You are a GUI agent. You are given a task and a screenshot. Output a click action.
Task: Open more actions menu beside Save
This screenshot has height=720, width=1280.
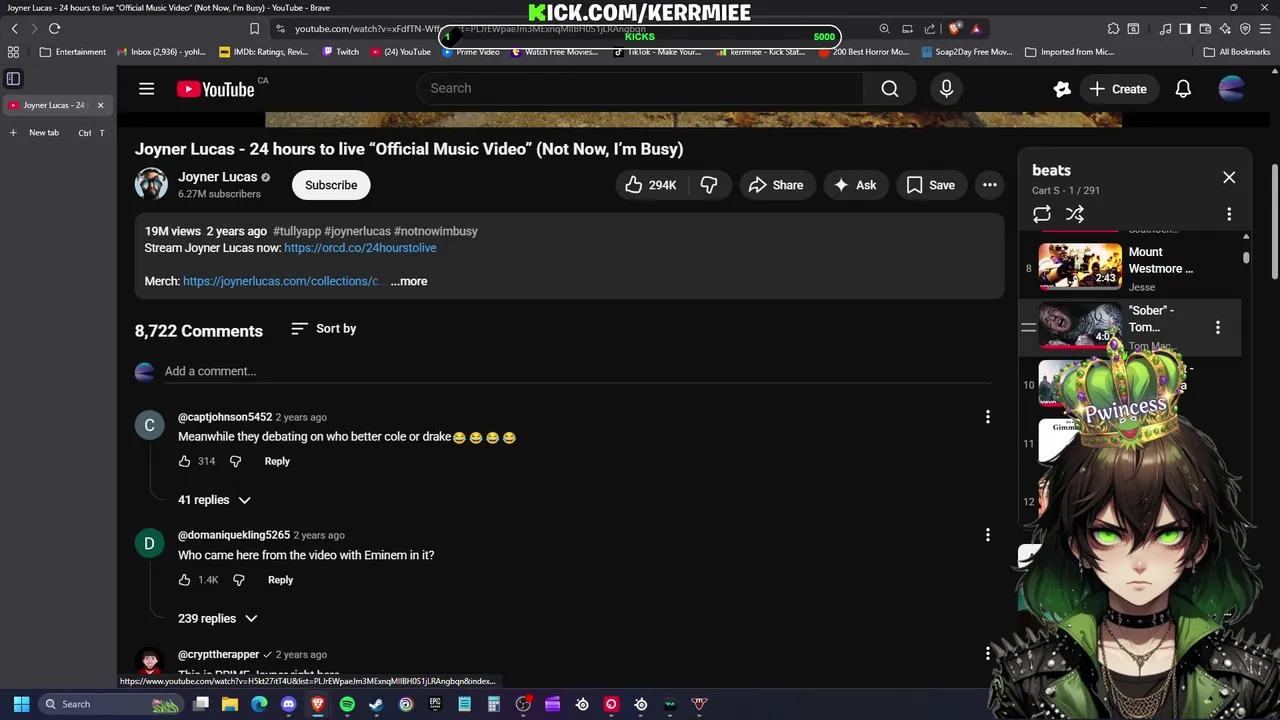(x=990, y=185)
